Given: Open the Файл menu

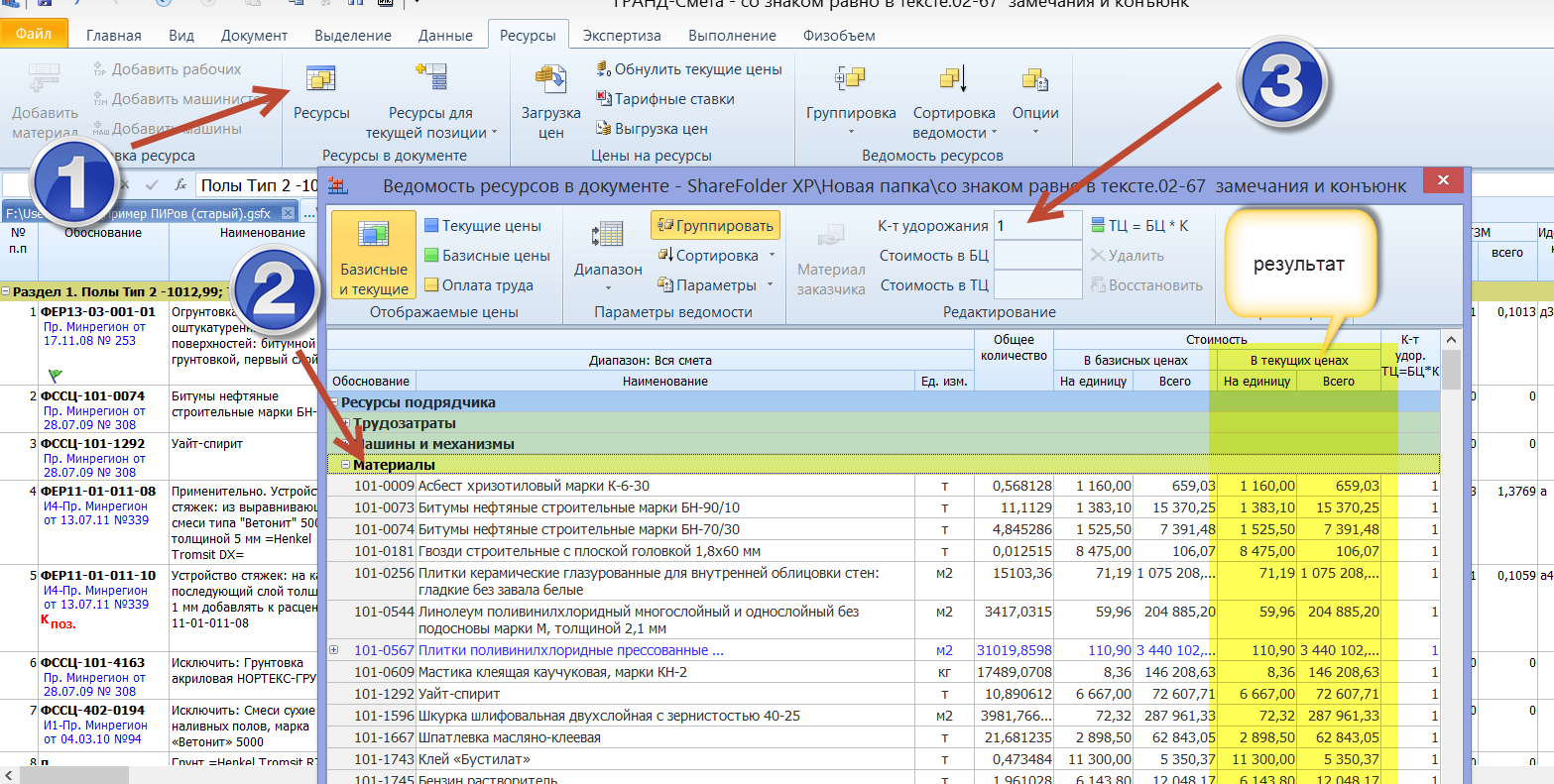Looking at the screenshot, I should [34, 34].
